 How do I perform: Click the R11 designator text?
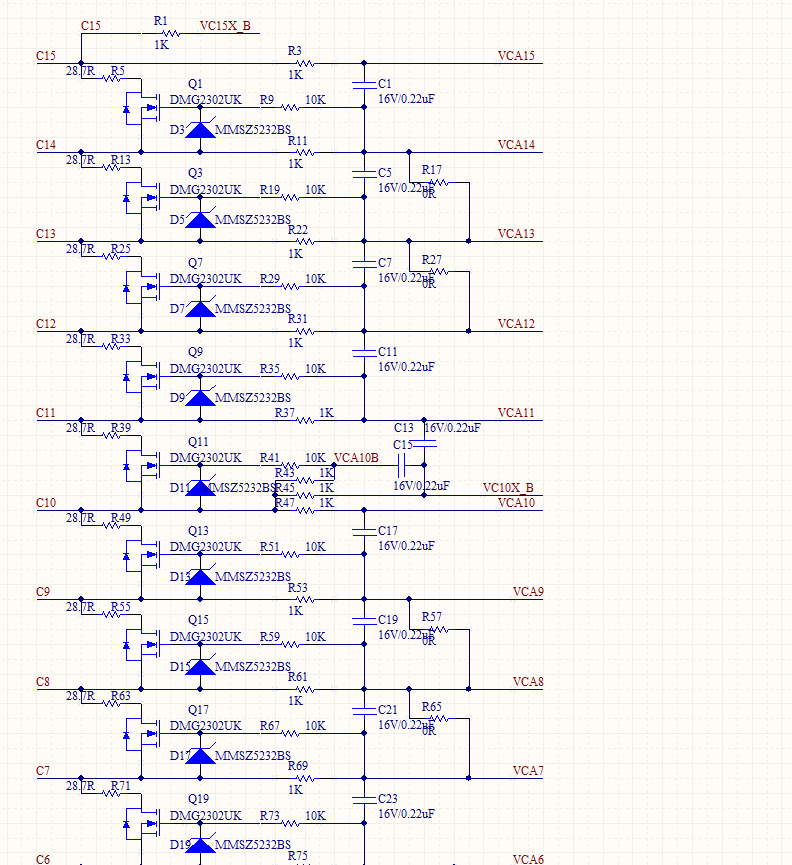click(x=298, y=141)
